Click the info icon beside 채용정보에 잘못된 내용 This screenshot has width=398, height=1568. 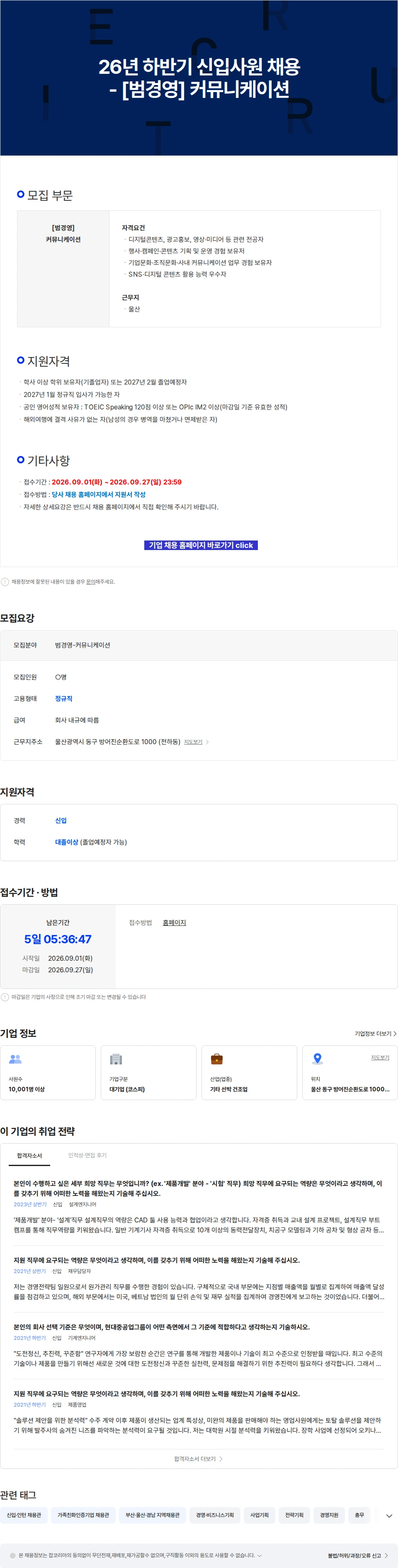[x=5, y=581]
